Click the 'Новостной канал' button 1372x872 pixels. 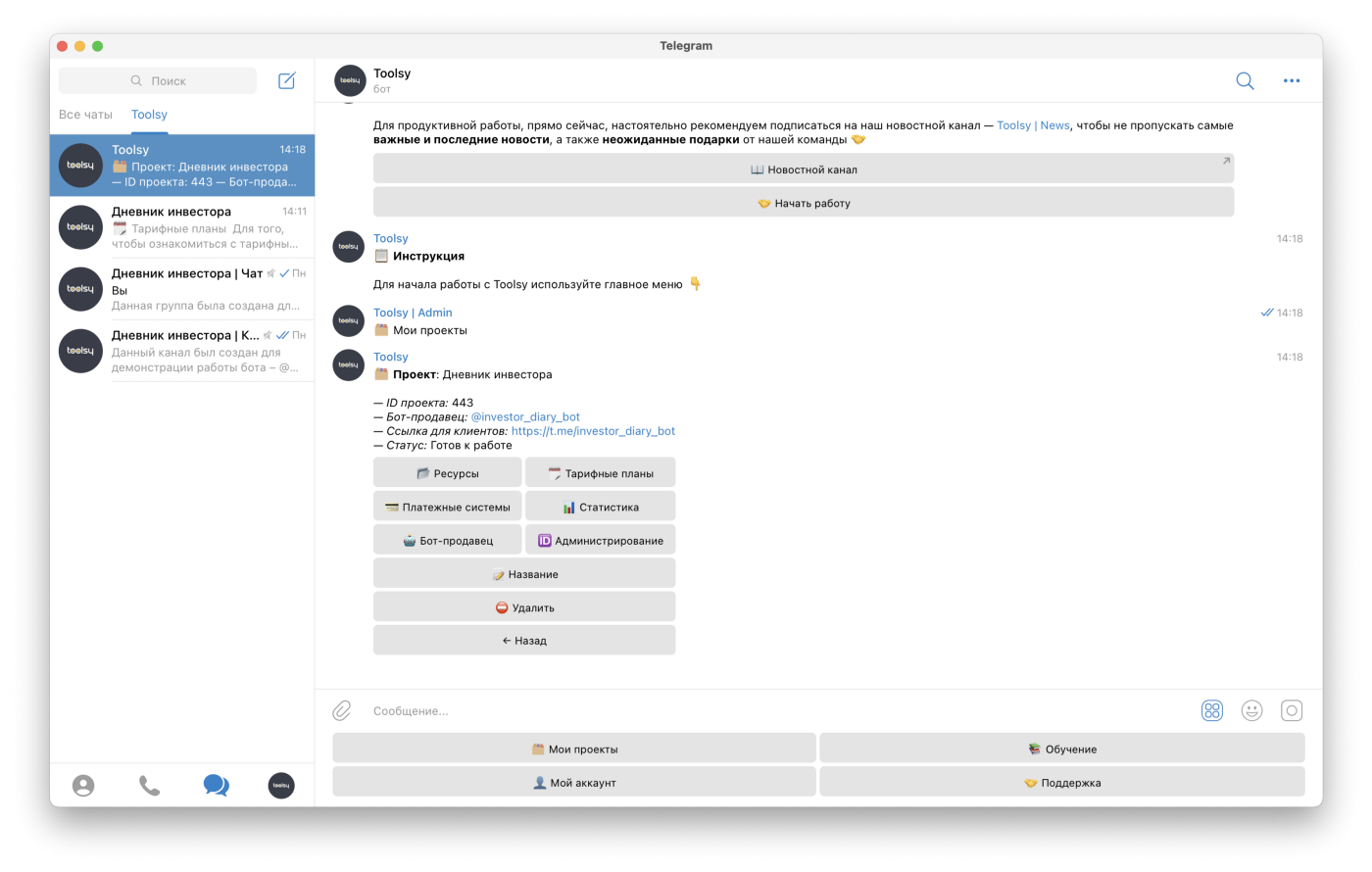[x=804, y=169]
